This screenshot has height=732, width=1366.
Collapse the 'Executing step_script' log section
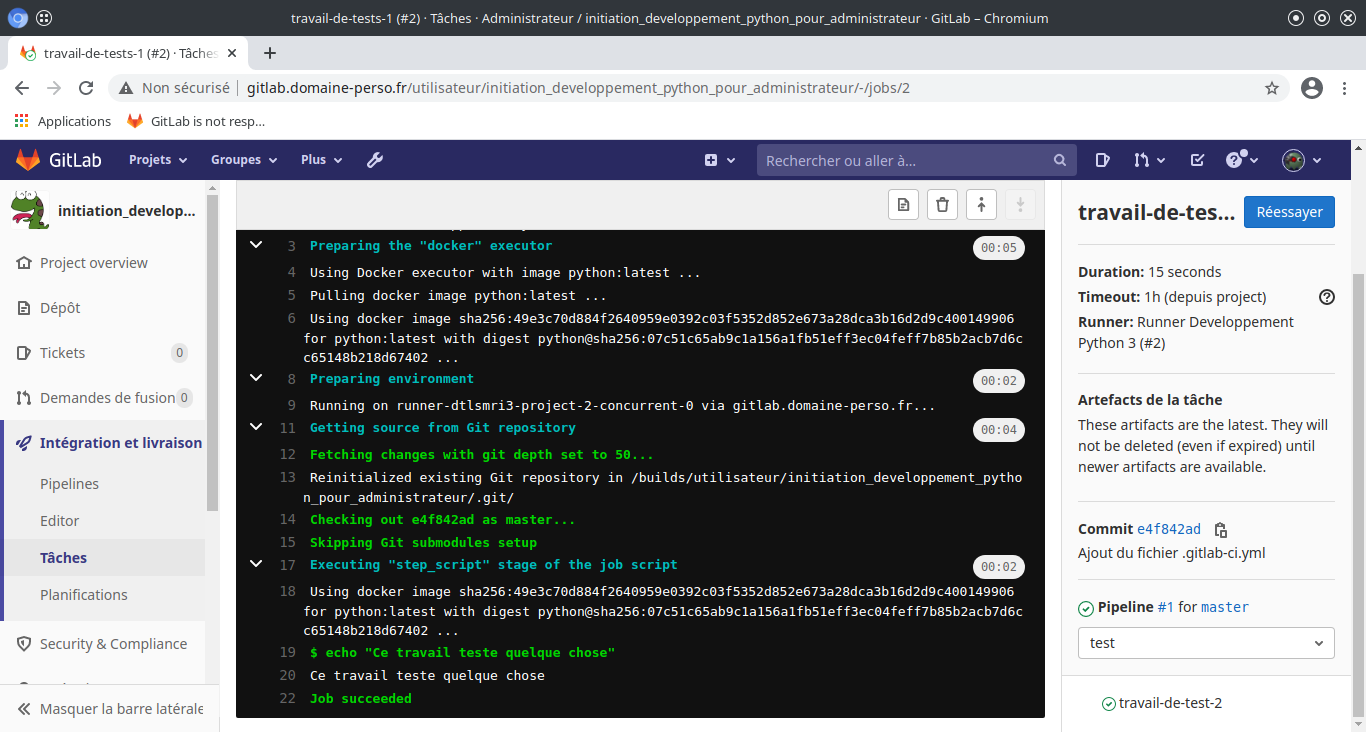pyautogui.click(x=256, y=564)
